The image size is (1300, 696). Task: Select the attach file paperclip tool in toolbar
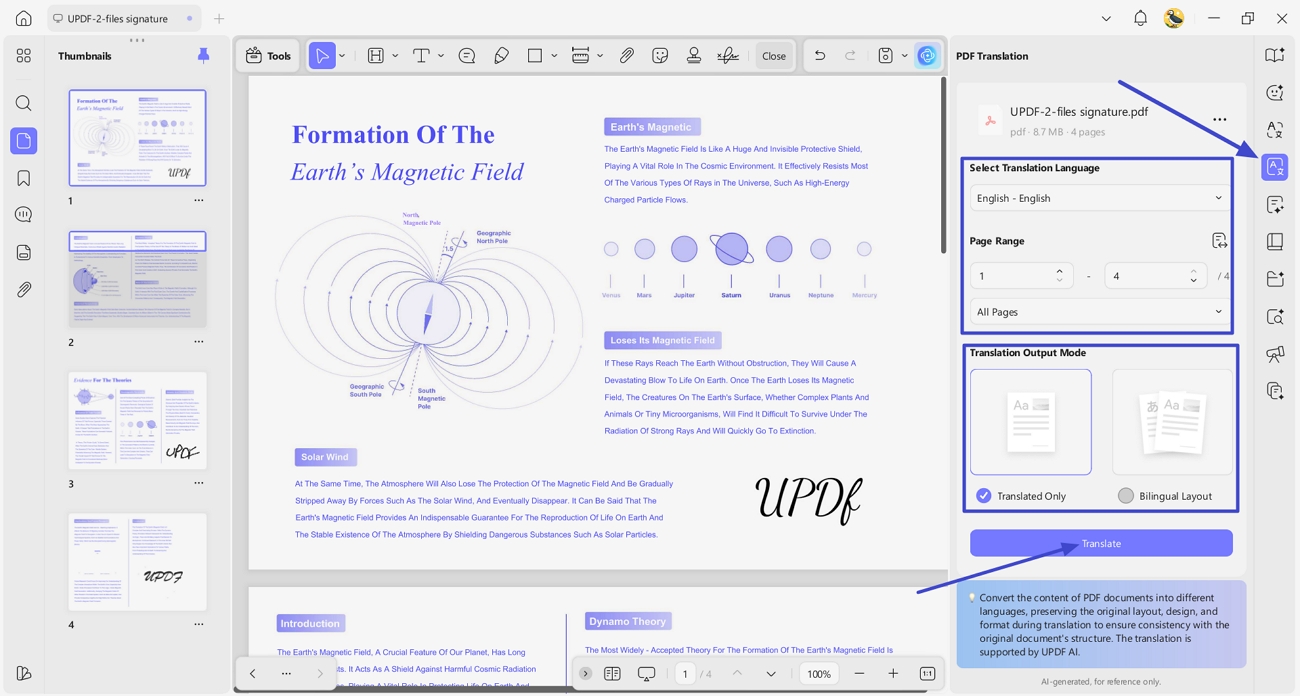tap(626, 56)
